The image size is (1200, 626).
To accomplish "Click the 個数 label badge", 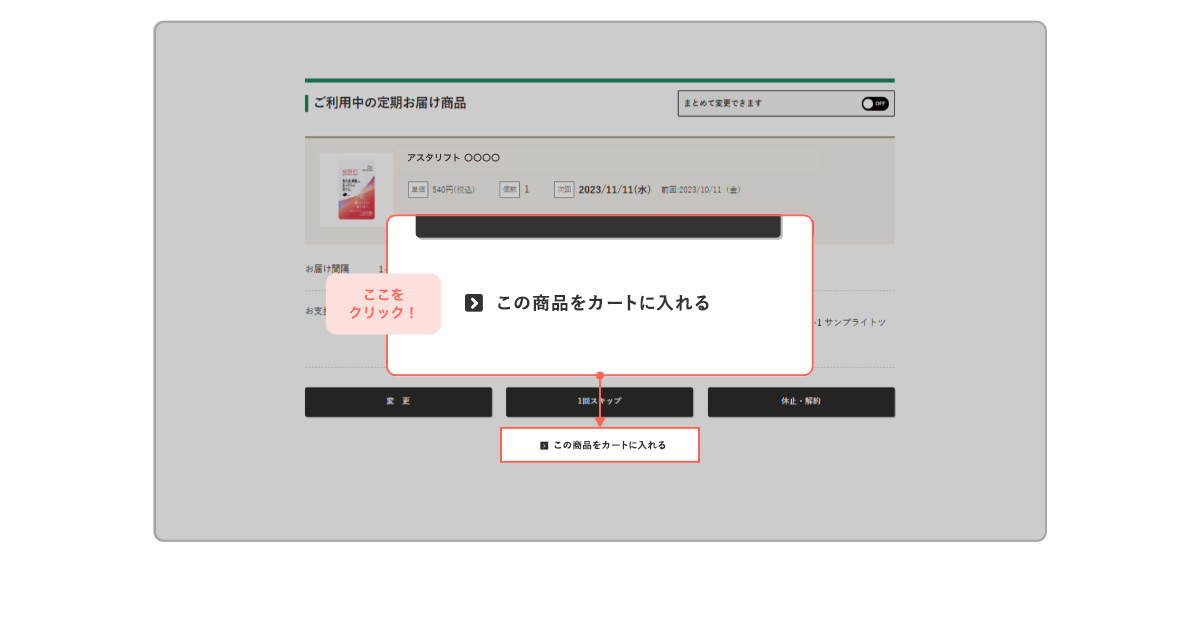I will pyautogui.click(x=509, y=189).
